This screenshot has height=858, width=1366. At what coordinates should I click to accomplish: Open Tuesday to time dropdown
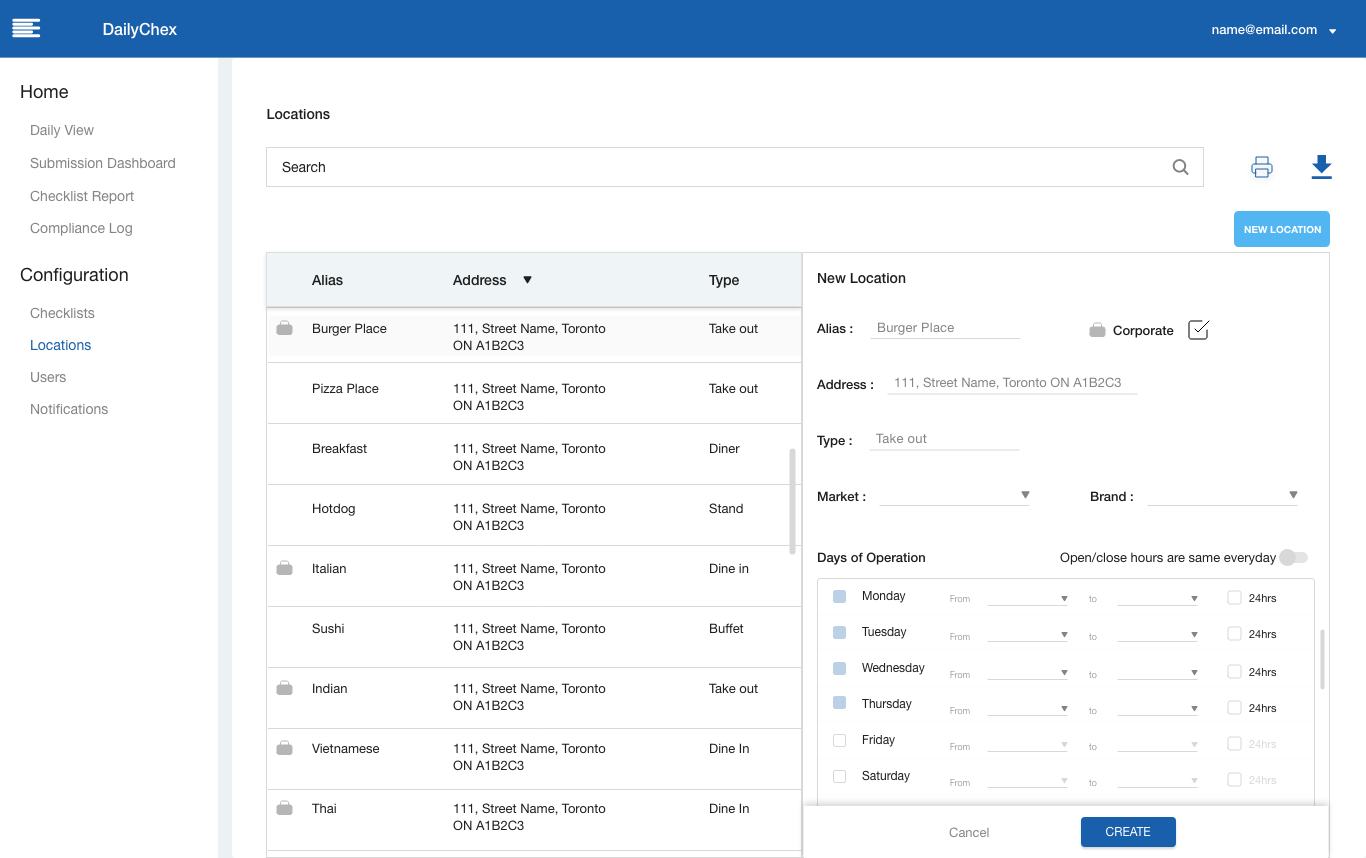pos(1158,634)
